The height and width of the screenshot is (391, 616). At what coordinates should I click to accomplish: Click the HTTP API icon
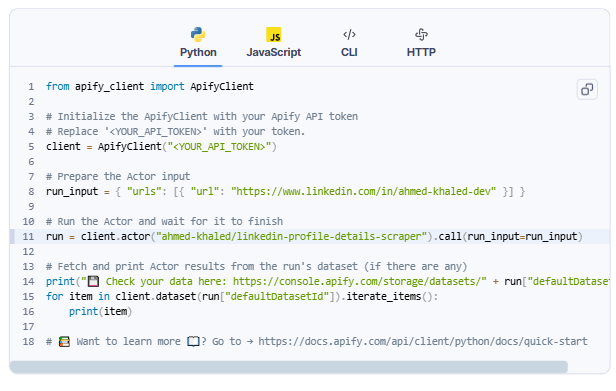tap(421, 35)
